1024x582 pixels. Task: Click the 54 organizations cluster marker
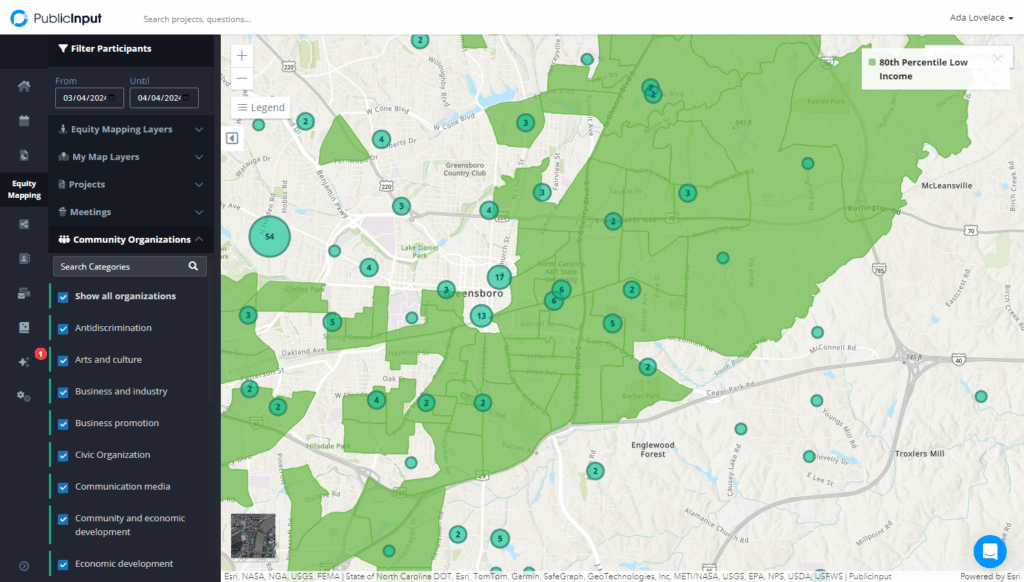269,236
